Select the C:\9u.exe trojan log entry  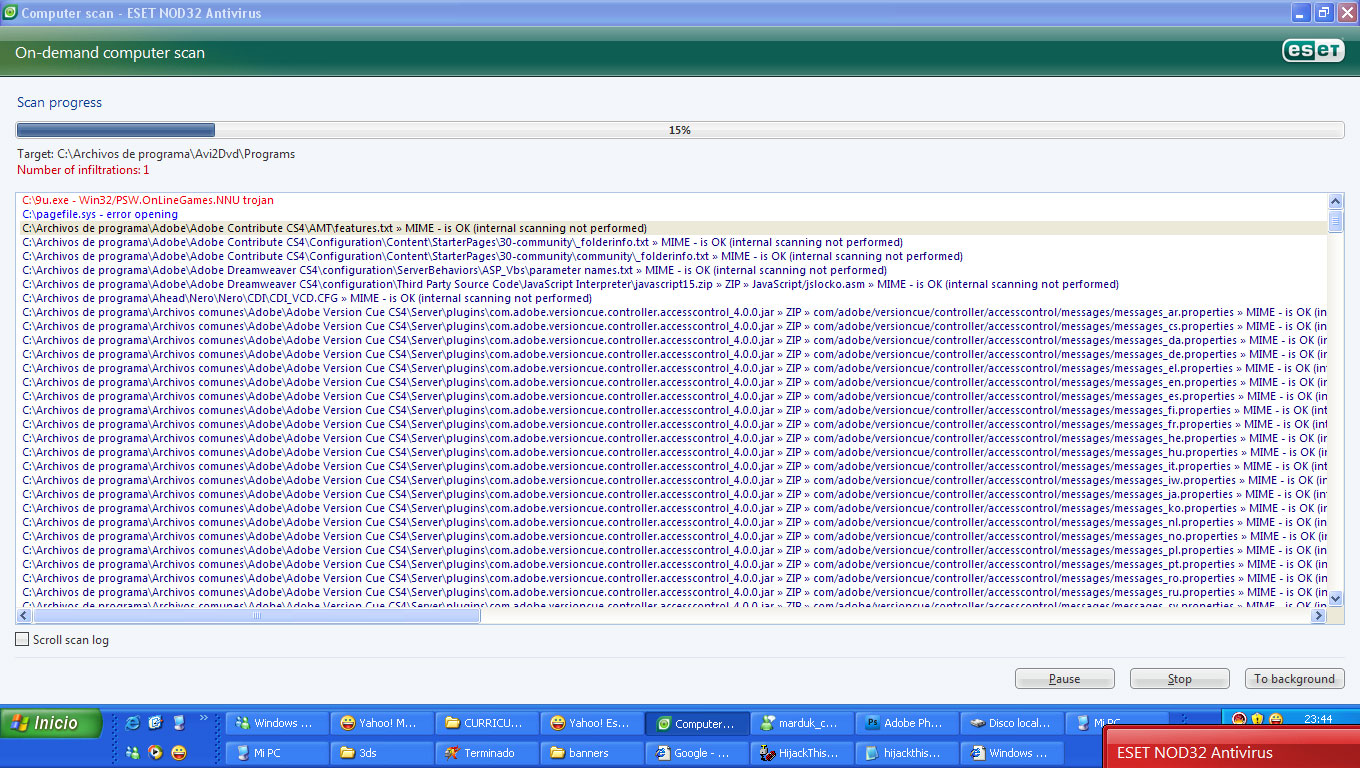(x=148, y=200)
